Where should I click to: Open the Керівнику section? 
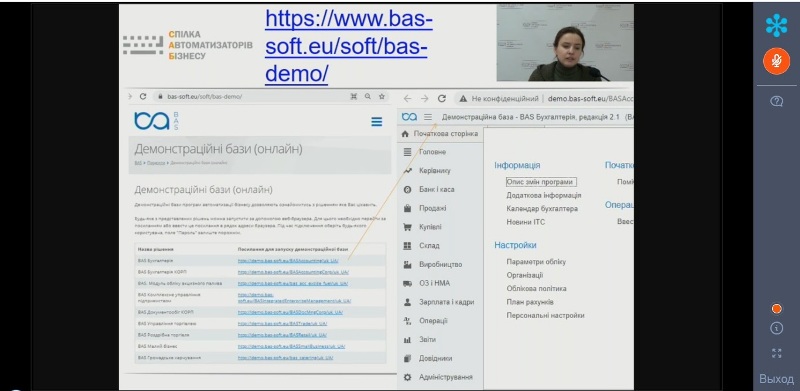[x=435, y=170]
